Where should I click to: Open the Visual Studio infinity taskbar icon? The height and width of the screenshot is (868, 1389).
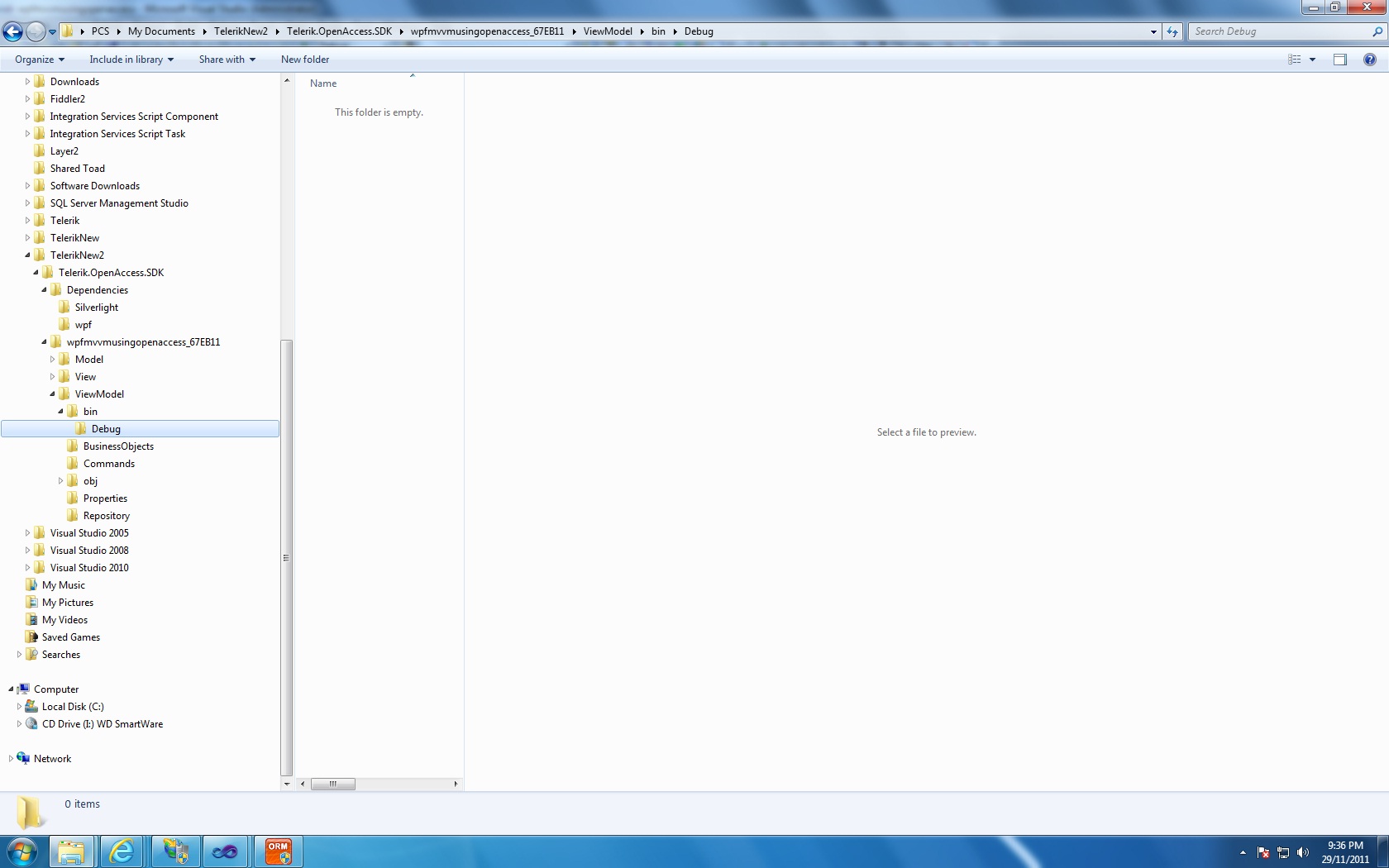(x=225, y=851)
